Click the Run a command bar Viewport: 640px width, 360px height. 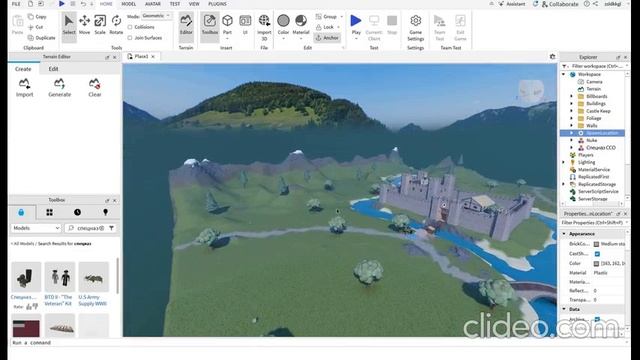318,343
